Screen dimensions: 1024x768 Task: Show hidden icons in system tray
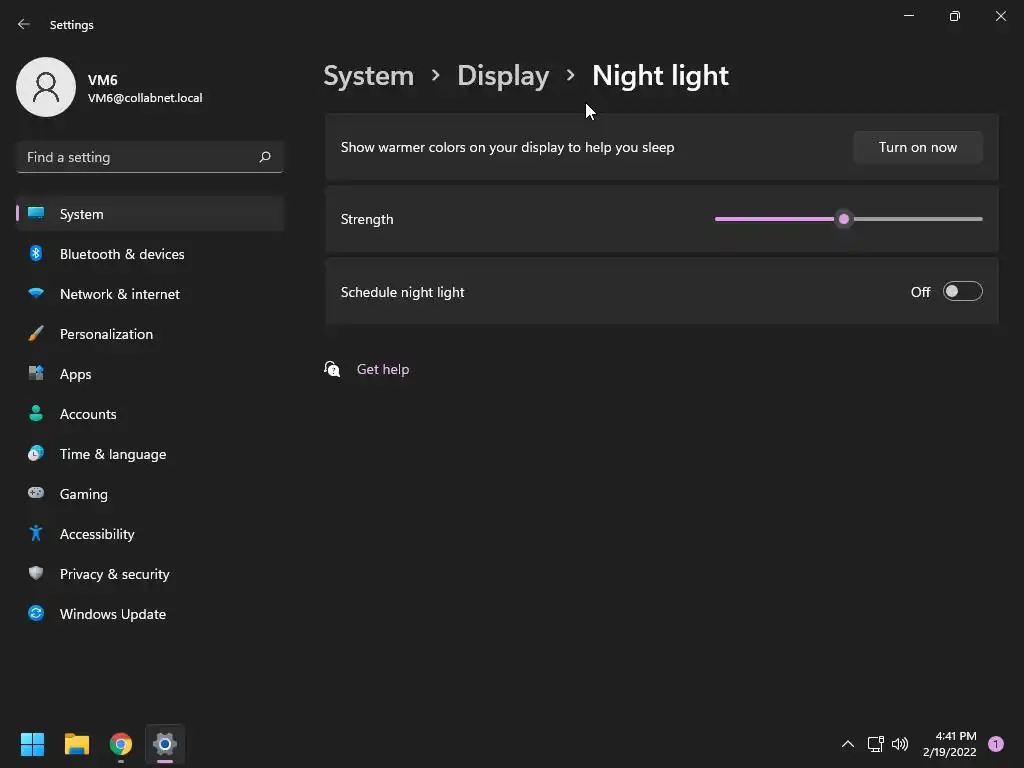848,744
